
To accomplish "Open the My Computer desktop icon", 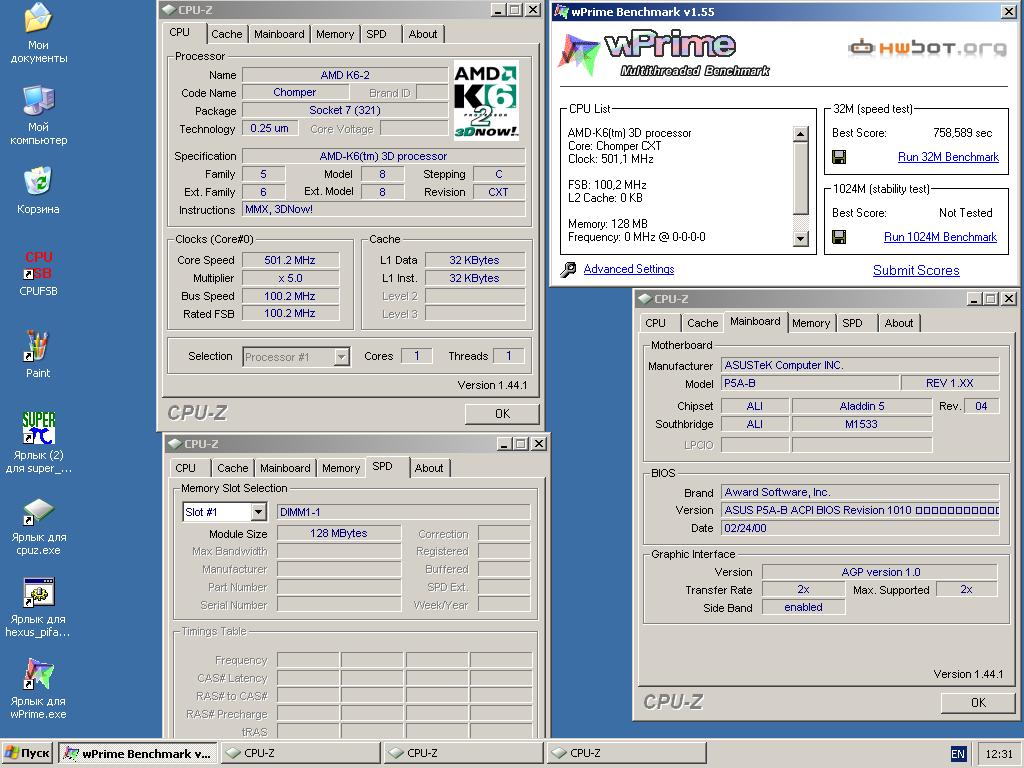I will pos(38,101).
